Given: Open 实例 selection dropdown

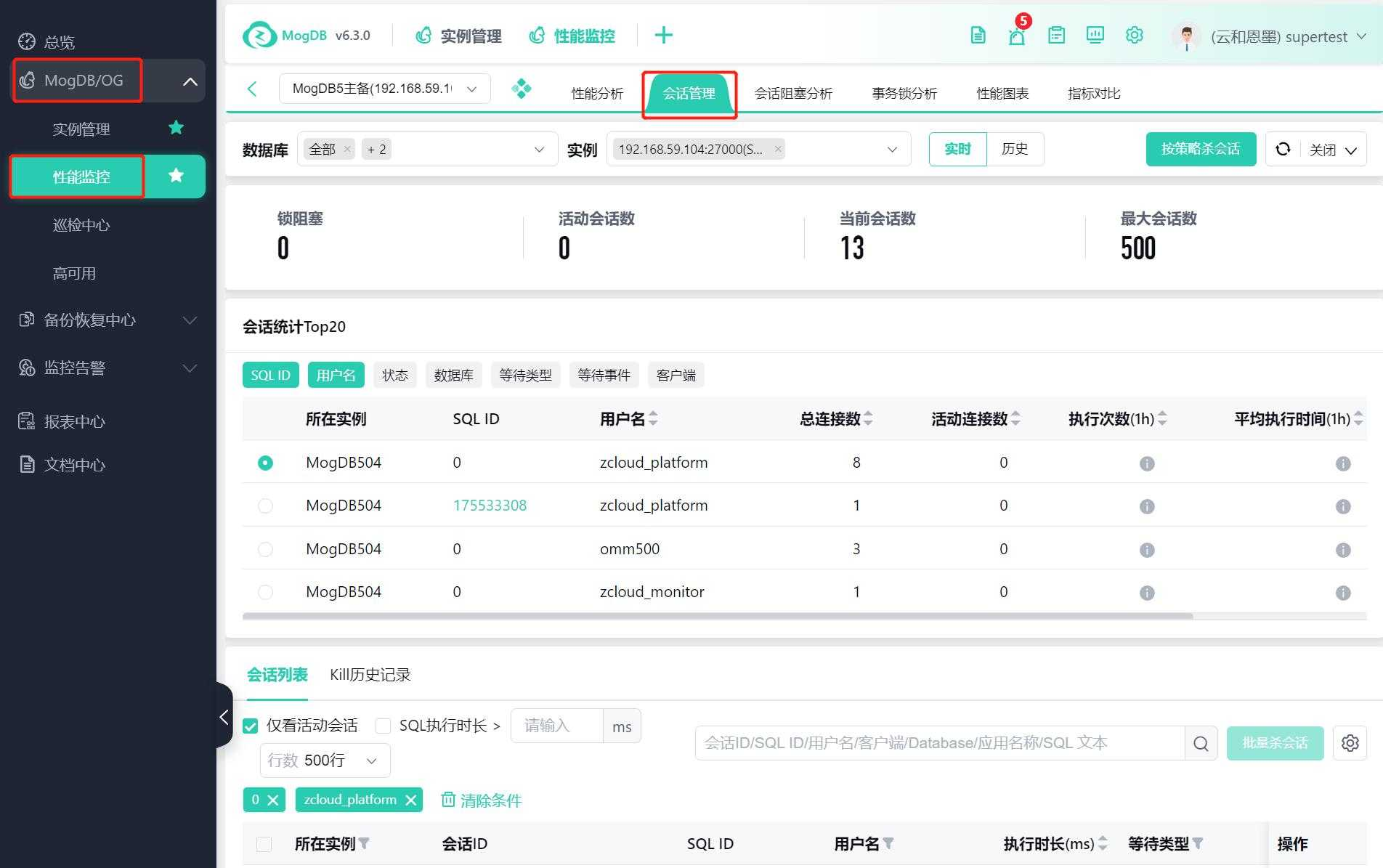Looking at the screenshot, I should 758,149.
